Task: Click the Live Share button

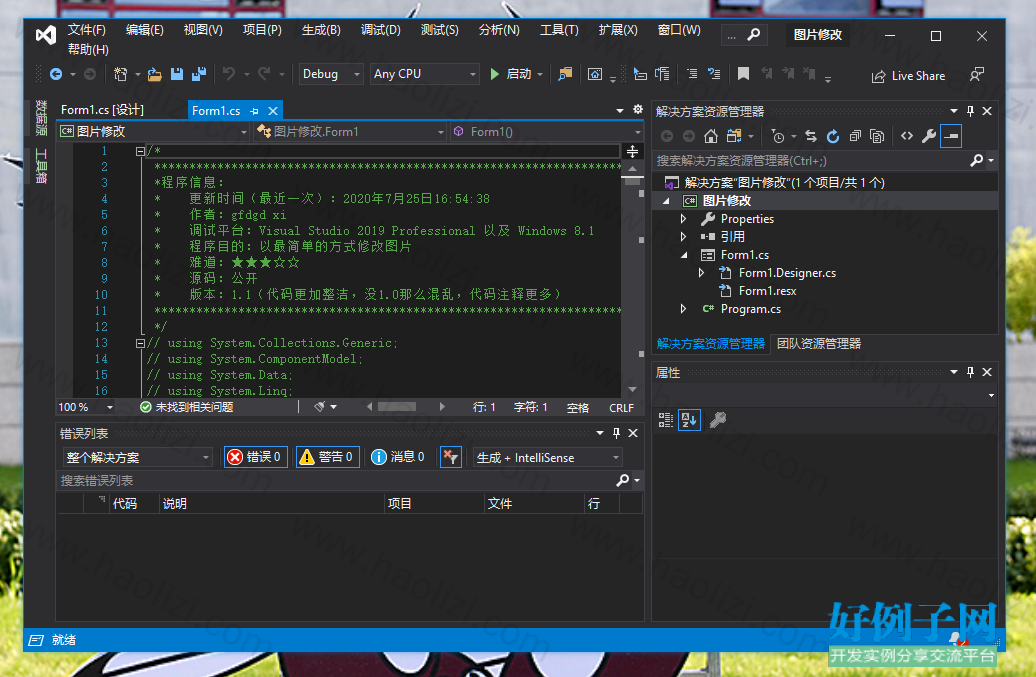Action: coord(908,76)
